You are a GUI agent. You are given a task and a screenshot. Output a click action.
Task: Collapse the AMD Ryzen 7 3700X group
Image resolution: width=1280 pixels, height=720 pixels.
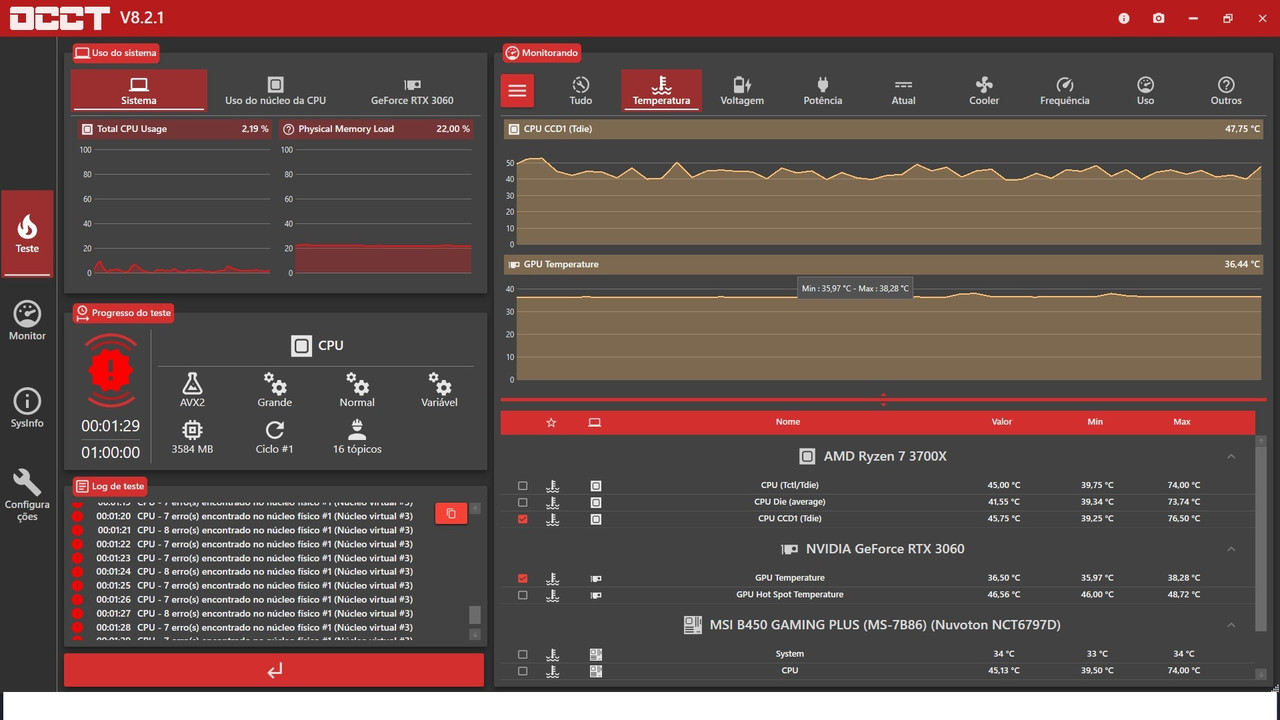(1231, 456)
